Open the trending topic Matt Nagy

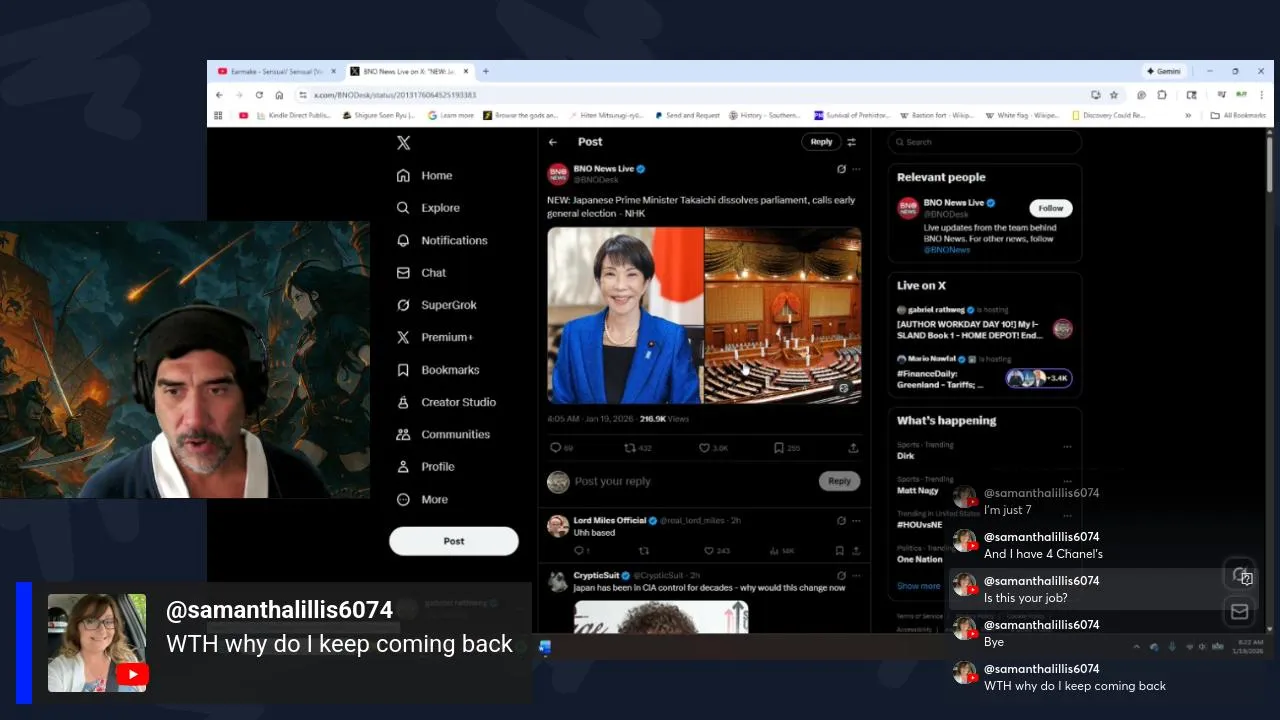click(x=918, y=490)
